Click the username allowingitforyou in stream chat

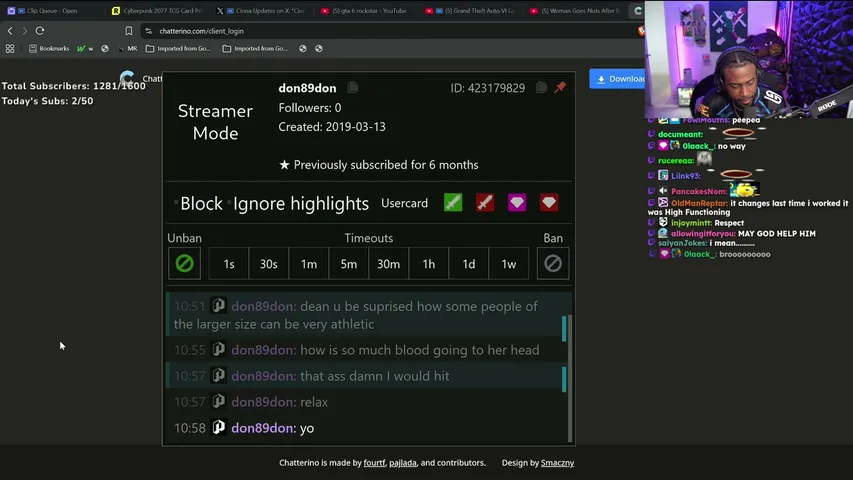point(703,233)
